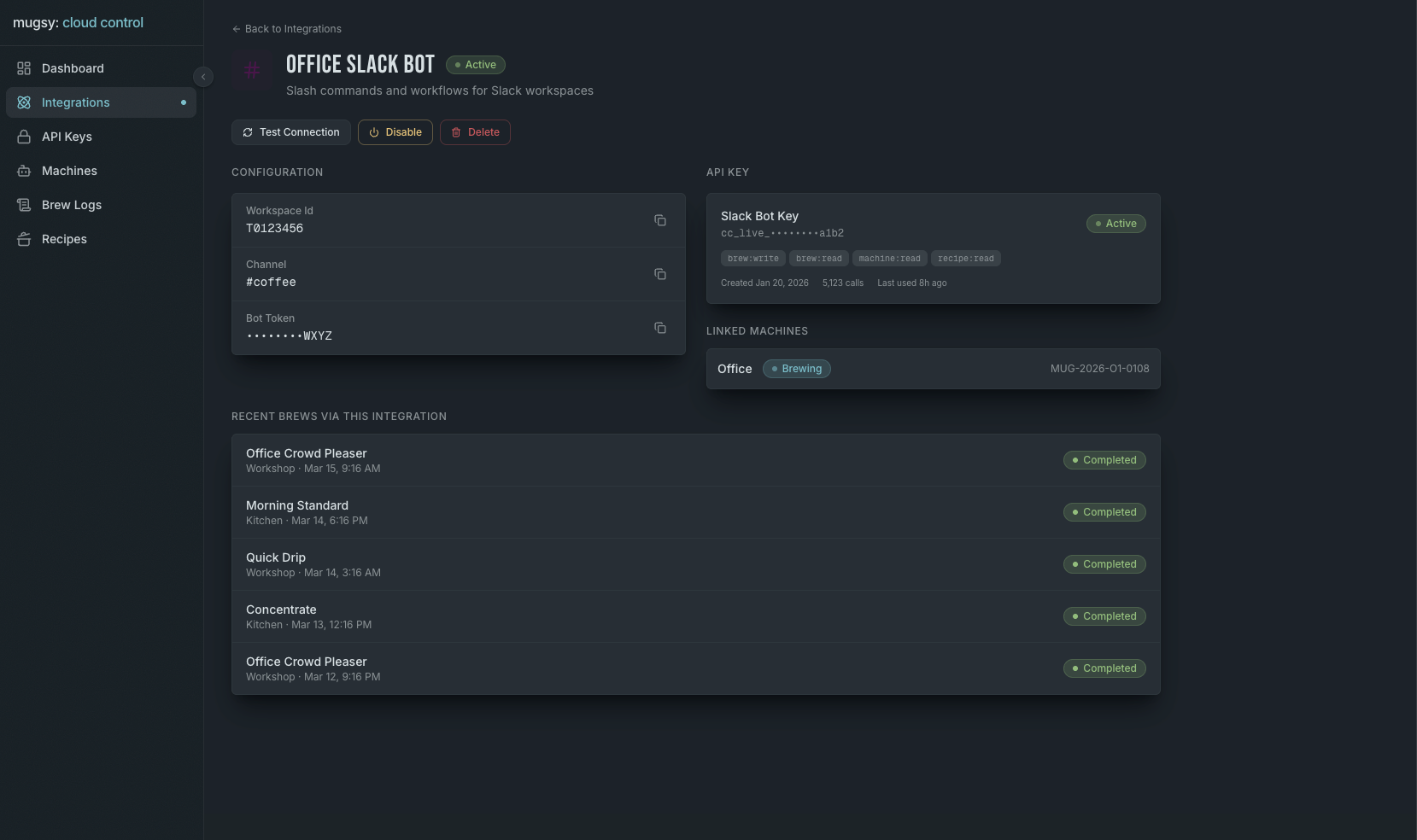Viewport: 1417px width, 840px height.
Task: Click Completed badge on Concentrate row
Action: tap(1104, 616)
